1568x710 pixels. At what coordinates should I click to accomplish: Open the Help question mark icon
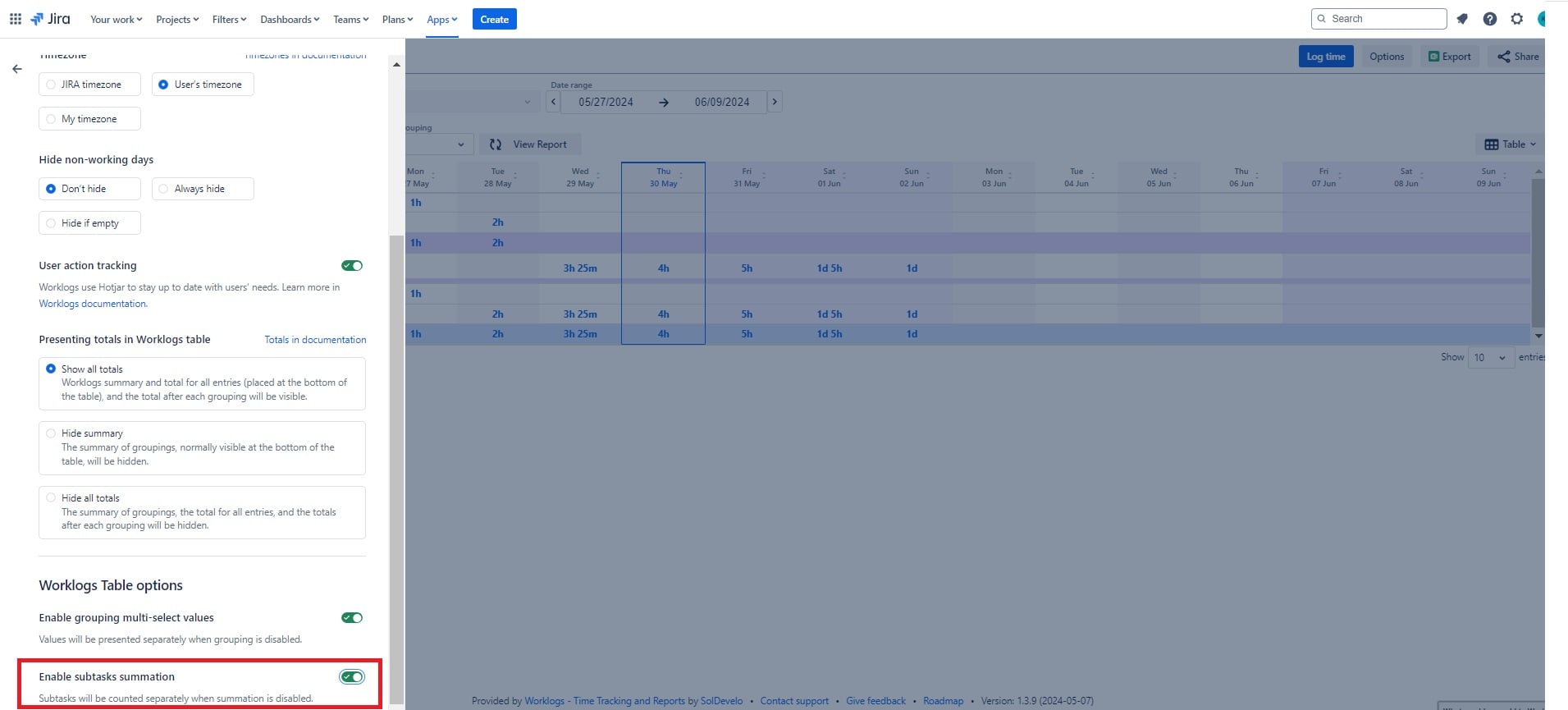(1490, 19)
